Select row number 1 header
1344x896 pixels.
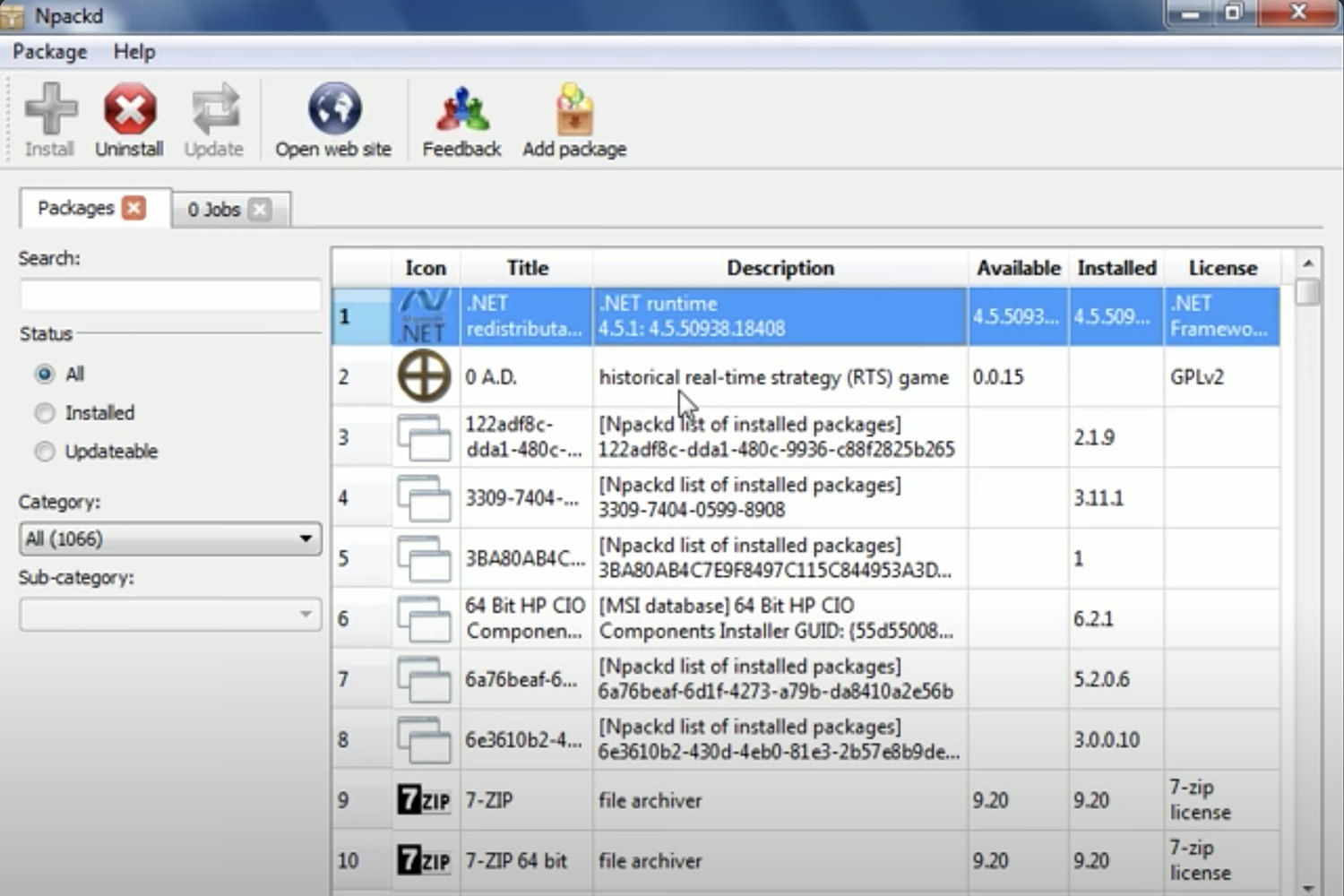pos(362,316)
